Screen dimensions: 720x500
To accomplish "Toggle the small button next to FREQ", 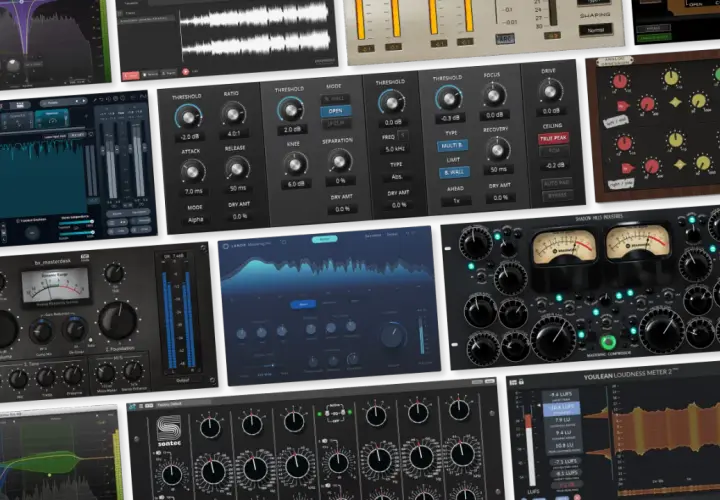I will tap(403, 135).
